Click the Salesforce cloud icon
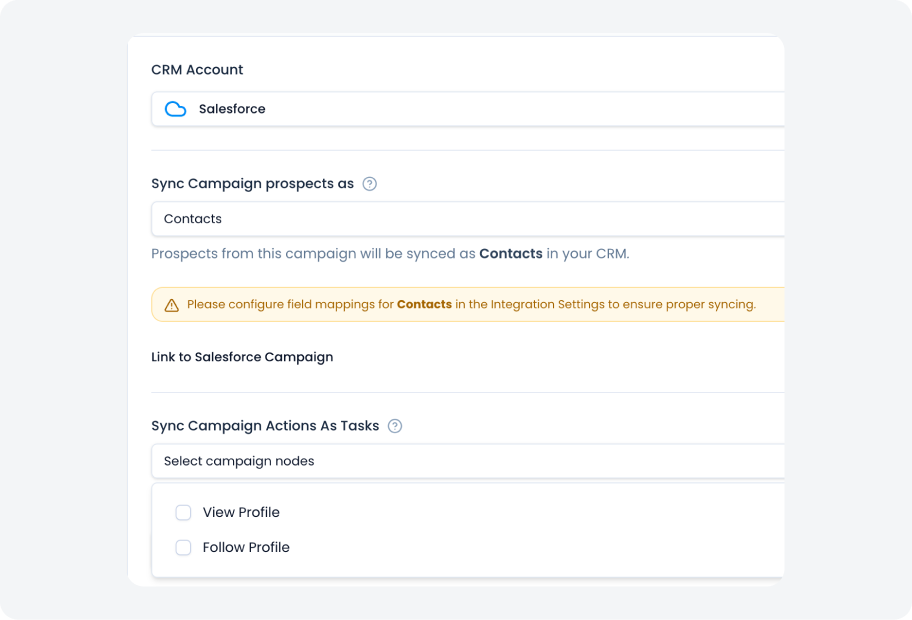The image size is (912, 620). [x=175, y=109]
